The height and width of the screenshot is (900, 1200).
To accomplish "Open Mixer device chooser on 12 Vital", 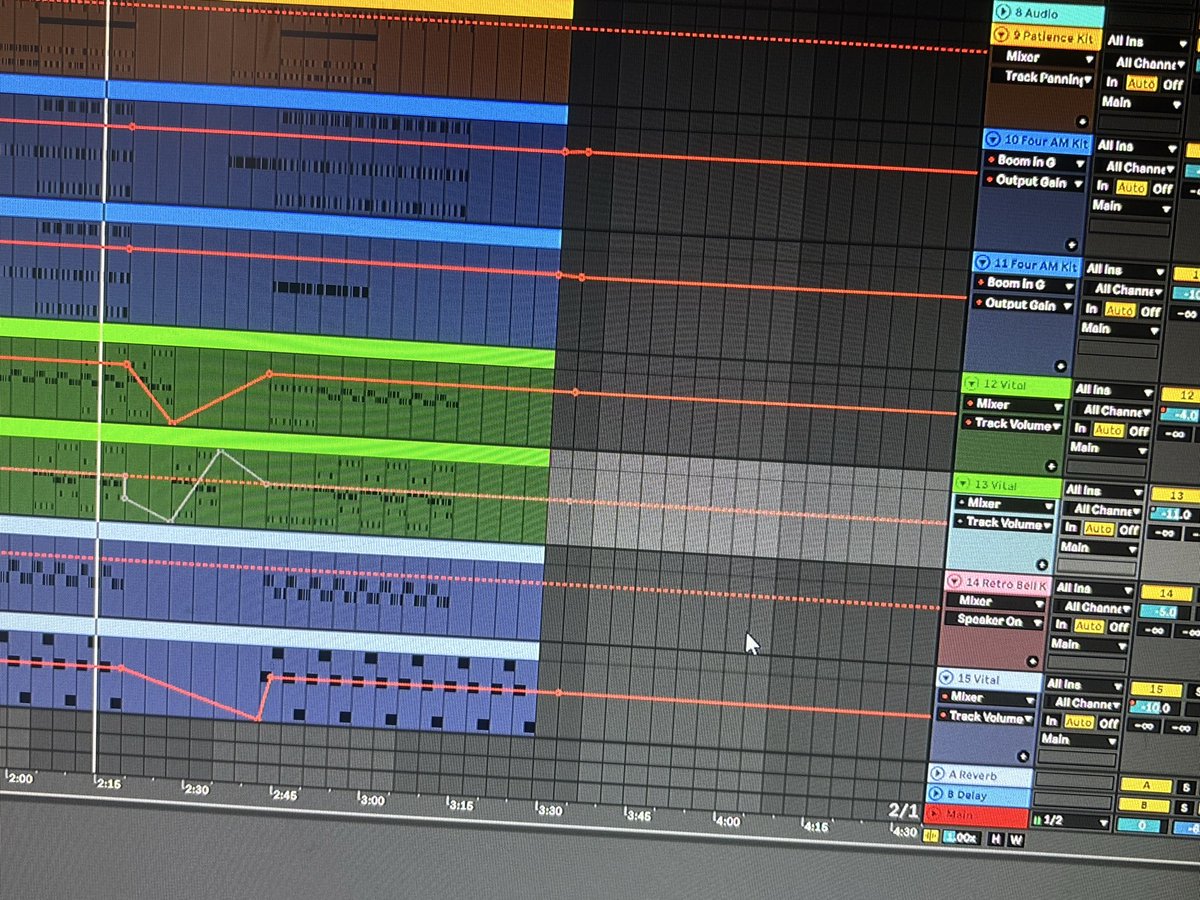I will pos(1014,404).
